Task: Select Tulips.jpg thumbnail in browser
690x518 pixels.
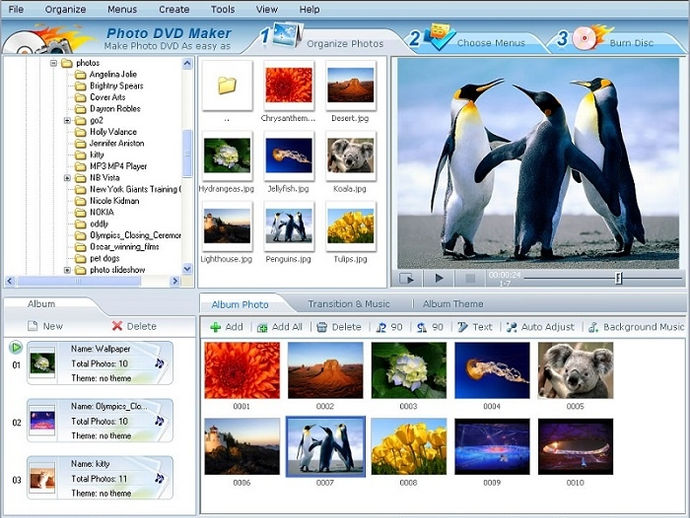Action: pyautogui.click(x=351, y=226)
